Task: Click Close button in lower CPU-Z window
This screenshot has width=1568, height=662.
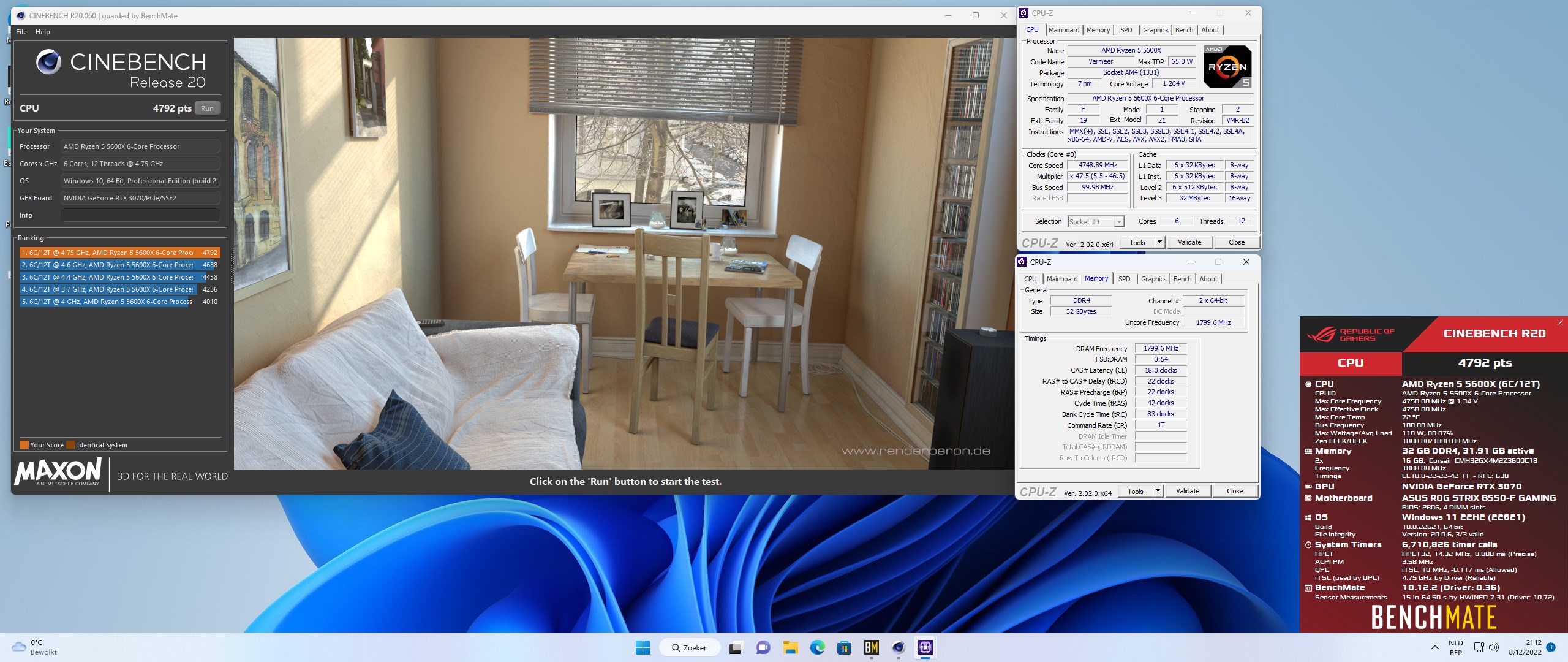Action: [x=1235, y=491]
